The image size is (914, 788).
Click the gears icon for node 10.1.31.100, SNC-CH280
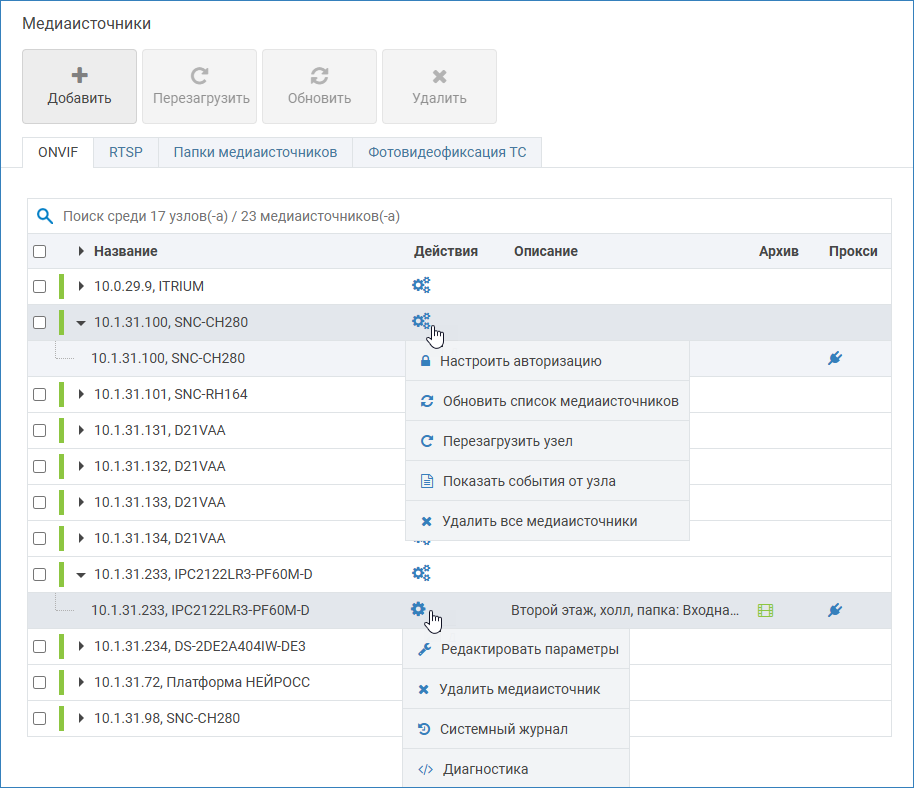[x=421, y=322]
